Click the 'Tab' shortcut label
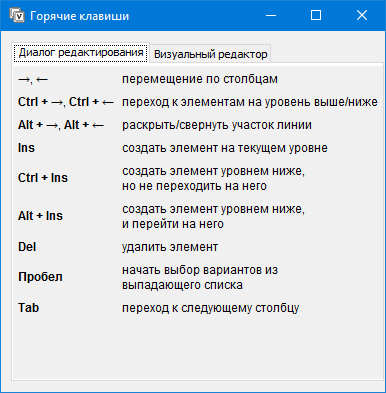This screenshot has height=393, width=386. click(x=28, y=308)
